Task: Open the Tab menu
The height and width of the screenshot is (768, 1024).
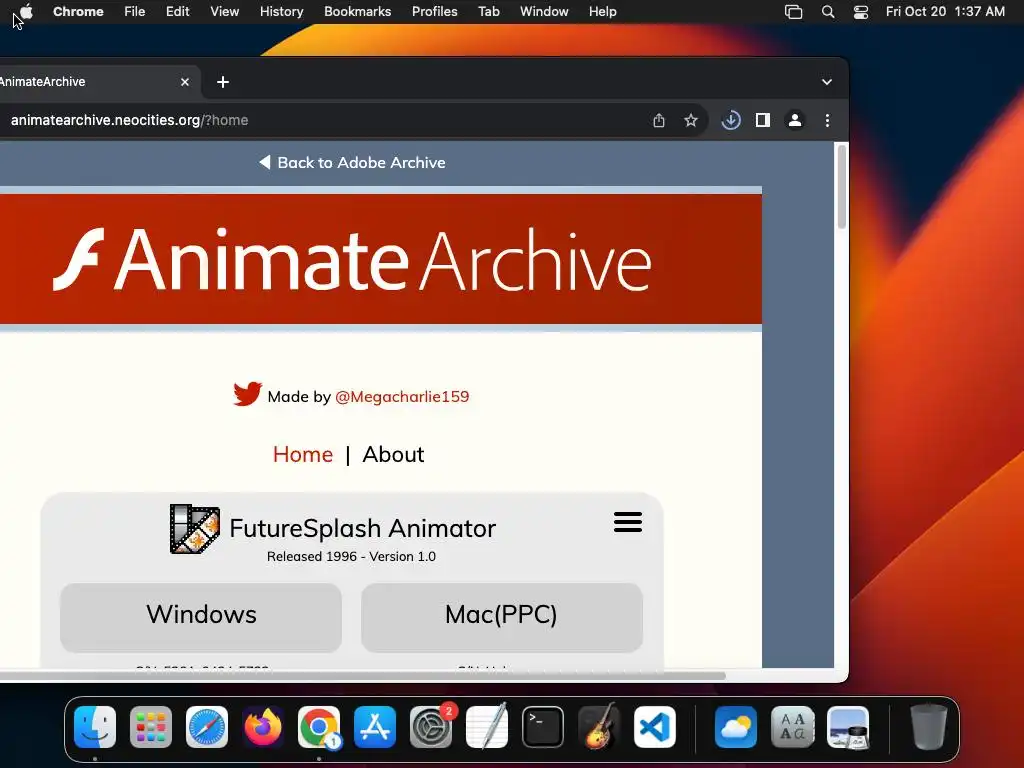Action: pos(488,11)
